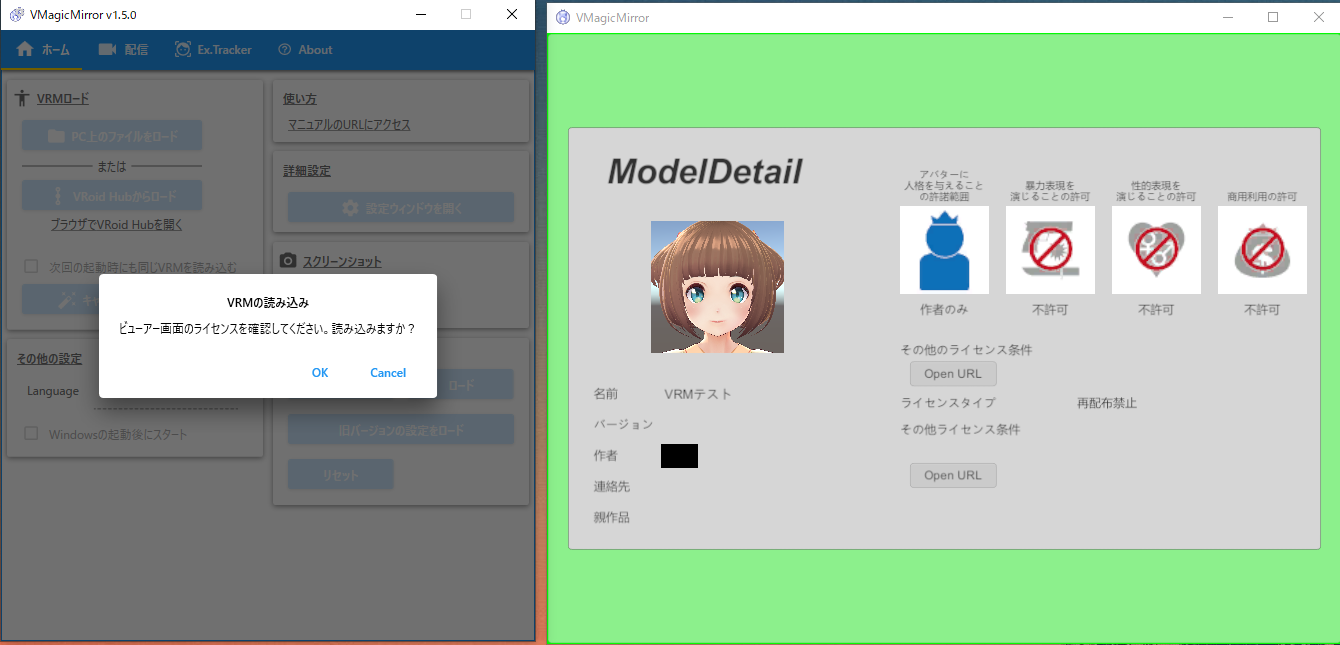Click the VRMテスト avatar thumbnail
The height and width of the screenshot is (645, 1340).
click(717, 287)
